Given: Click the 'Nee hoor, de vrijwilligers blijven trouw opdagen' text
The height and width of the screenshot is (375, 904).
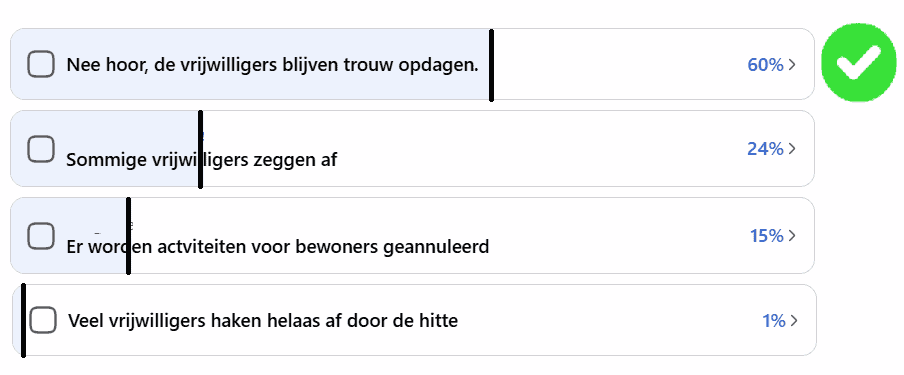Looking at the screenshot, I should [273, 65].
